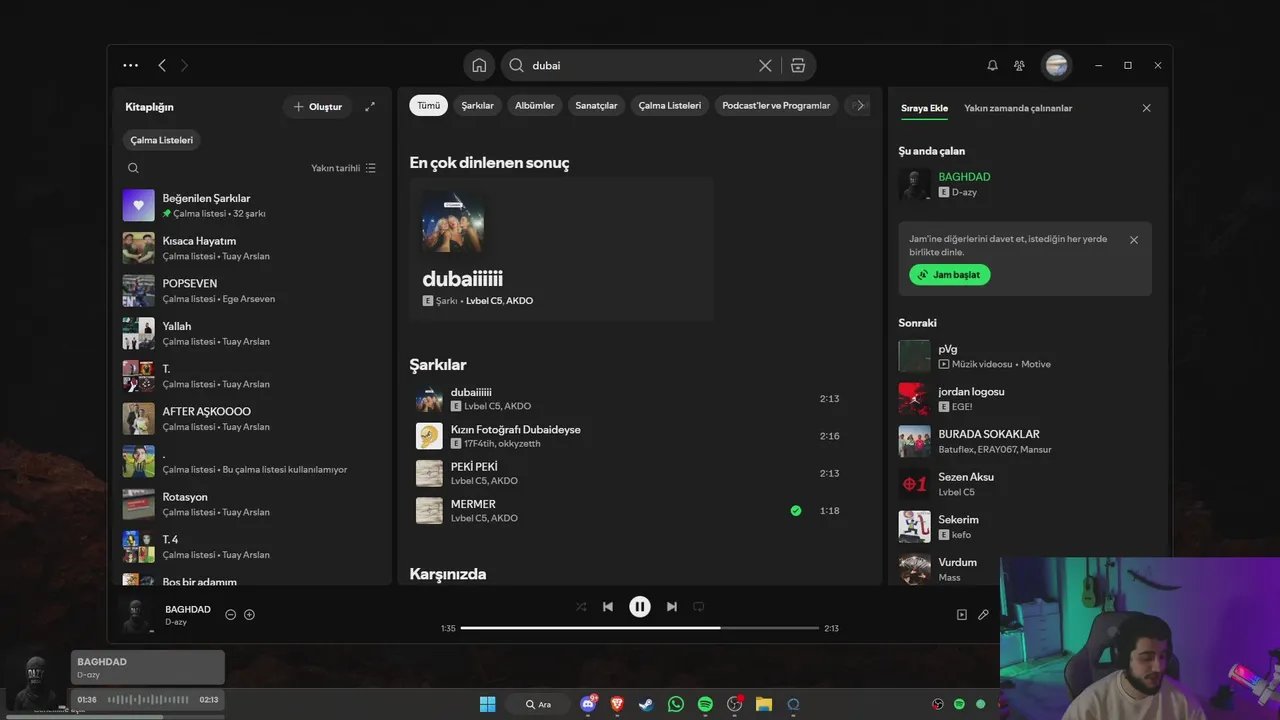Open the Windows Start menu

pyautogui.click(x=487, y=704)
